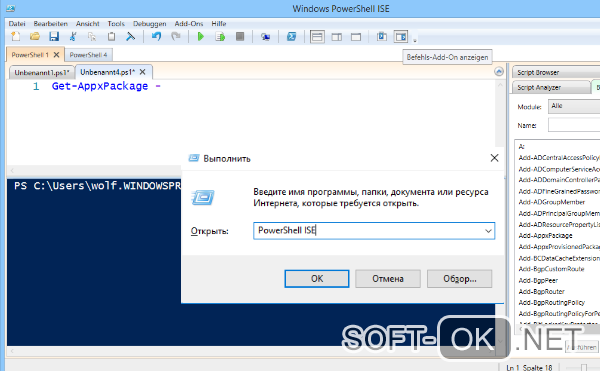Screen dimensions: 600x371
Task: Select Add-BgpCustomRoute command
Action: point(551,269)
